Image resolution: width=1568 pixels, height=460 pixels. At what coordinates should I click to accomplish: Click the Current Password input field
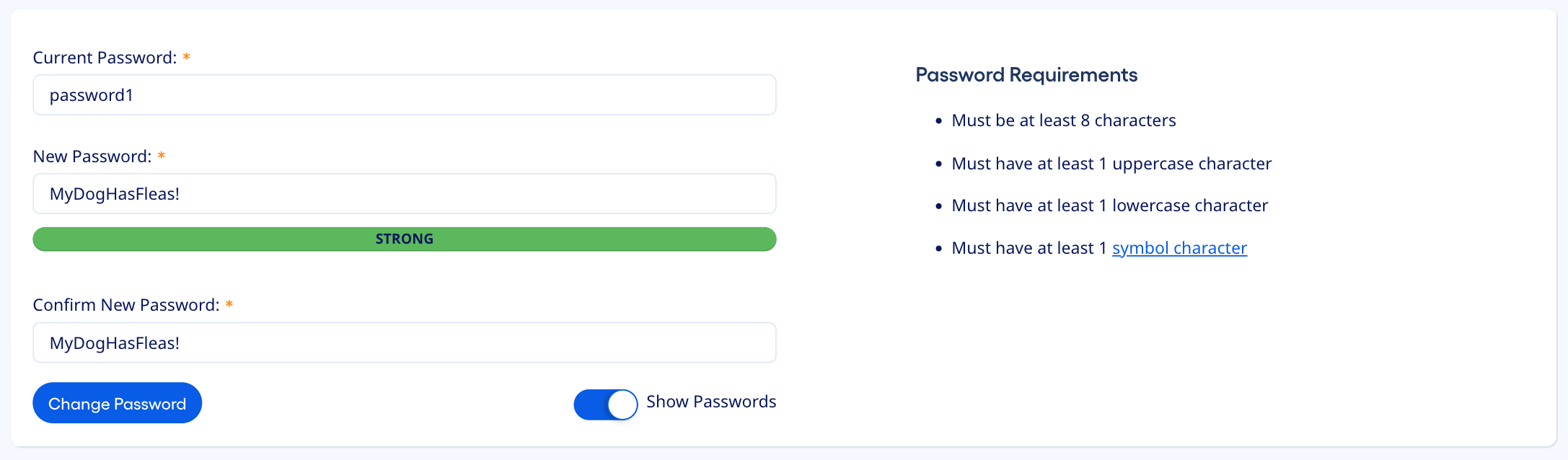point(404,94)
